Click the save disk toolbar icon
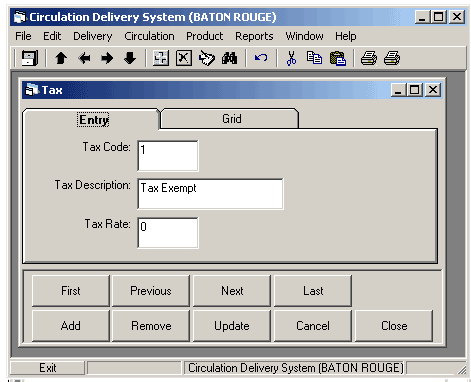This screenshot has width=471, height=382. click(x=29, y=58)
